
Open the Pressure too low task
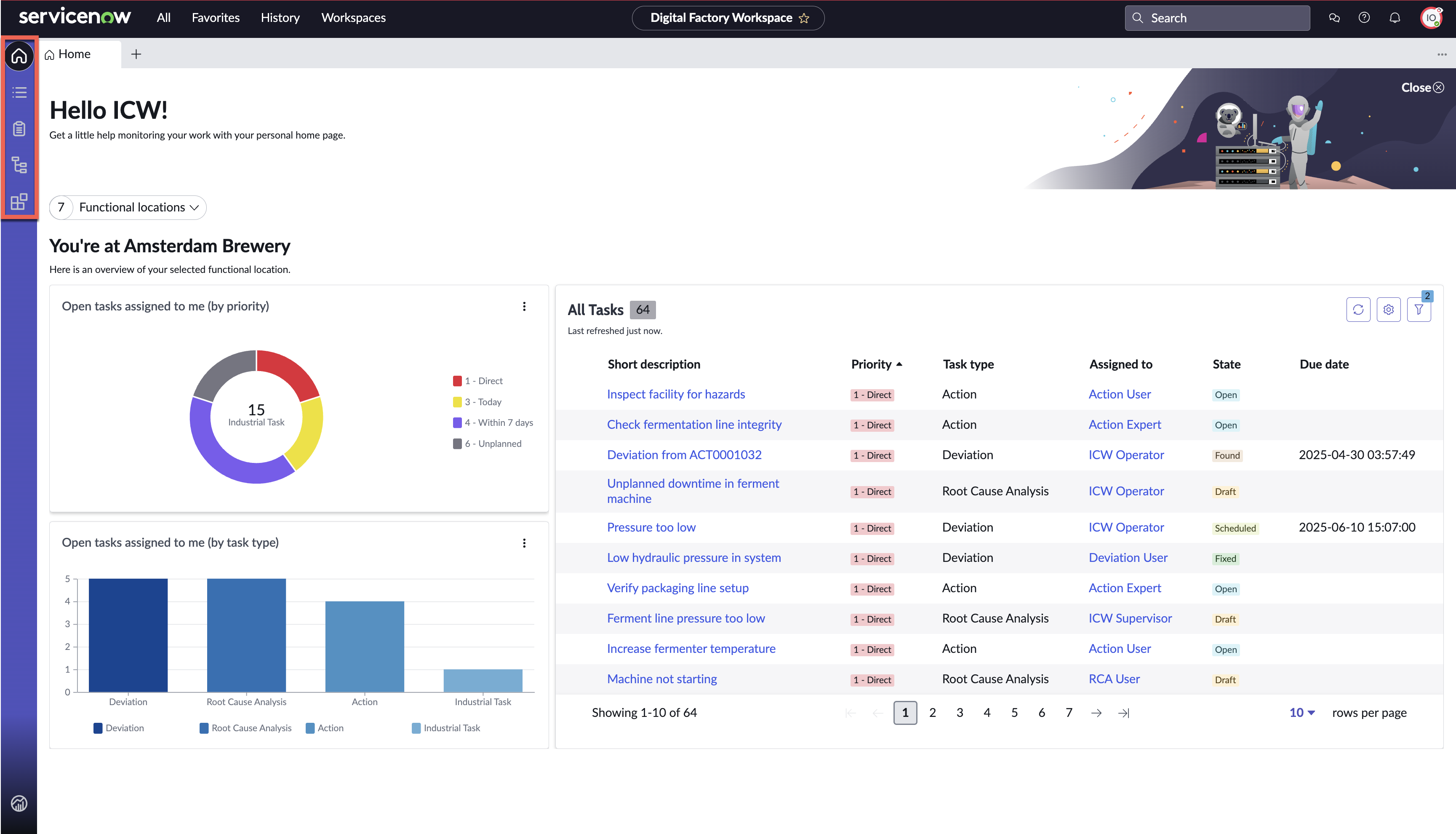(x=651, y=527)
